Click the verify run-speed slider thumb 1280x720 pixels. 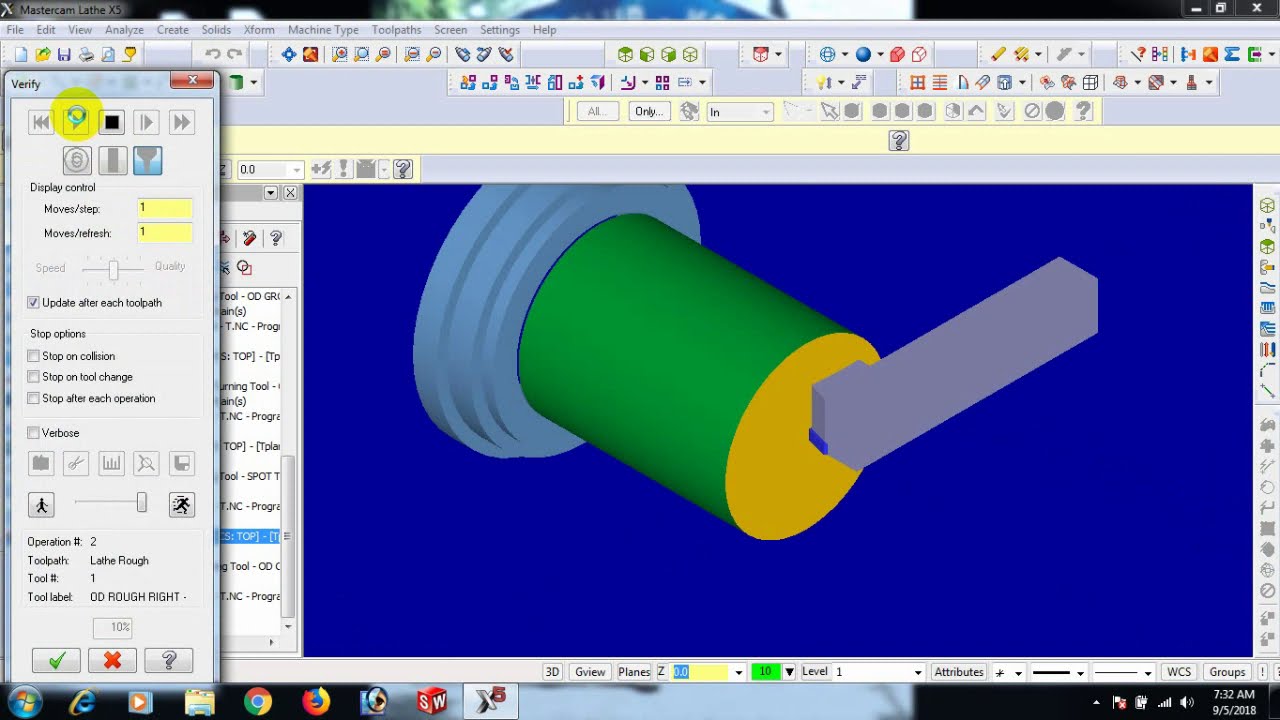point(142,503)
